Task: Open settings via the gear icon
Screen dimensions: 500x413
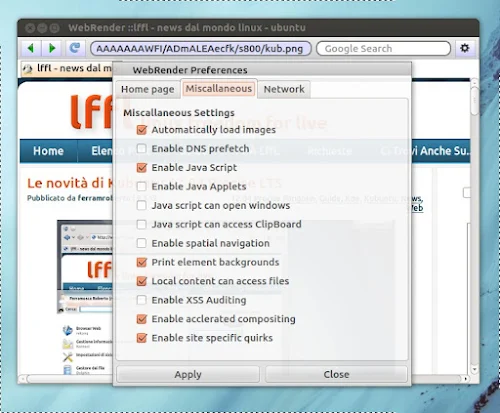Action: (465, 48)
